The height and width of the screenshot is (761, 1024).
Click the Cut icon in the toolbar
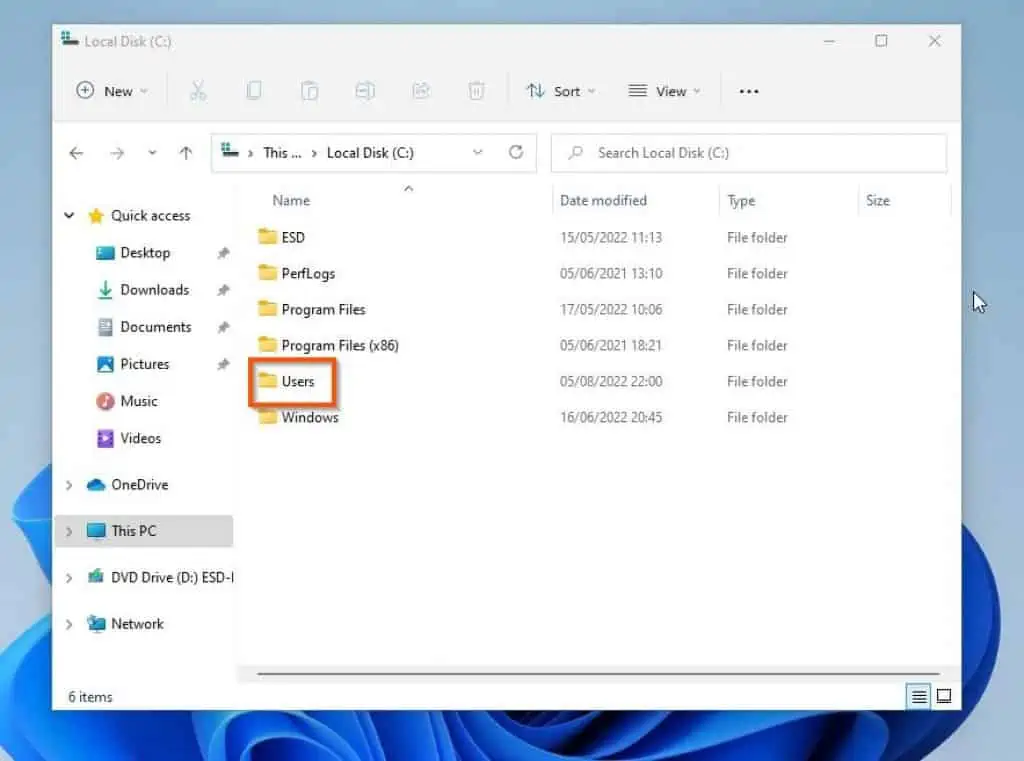point(198,91)
